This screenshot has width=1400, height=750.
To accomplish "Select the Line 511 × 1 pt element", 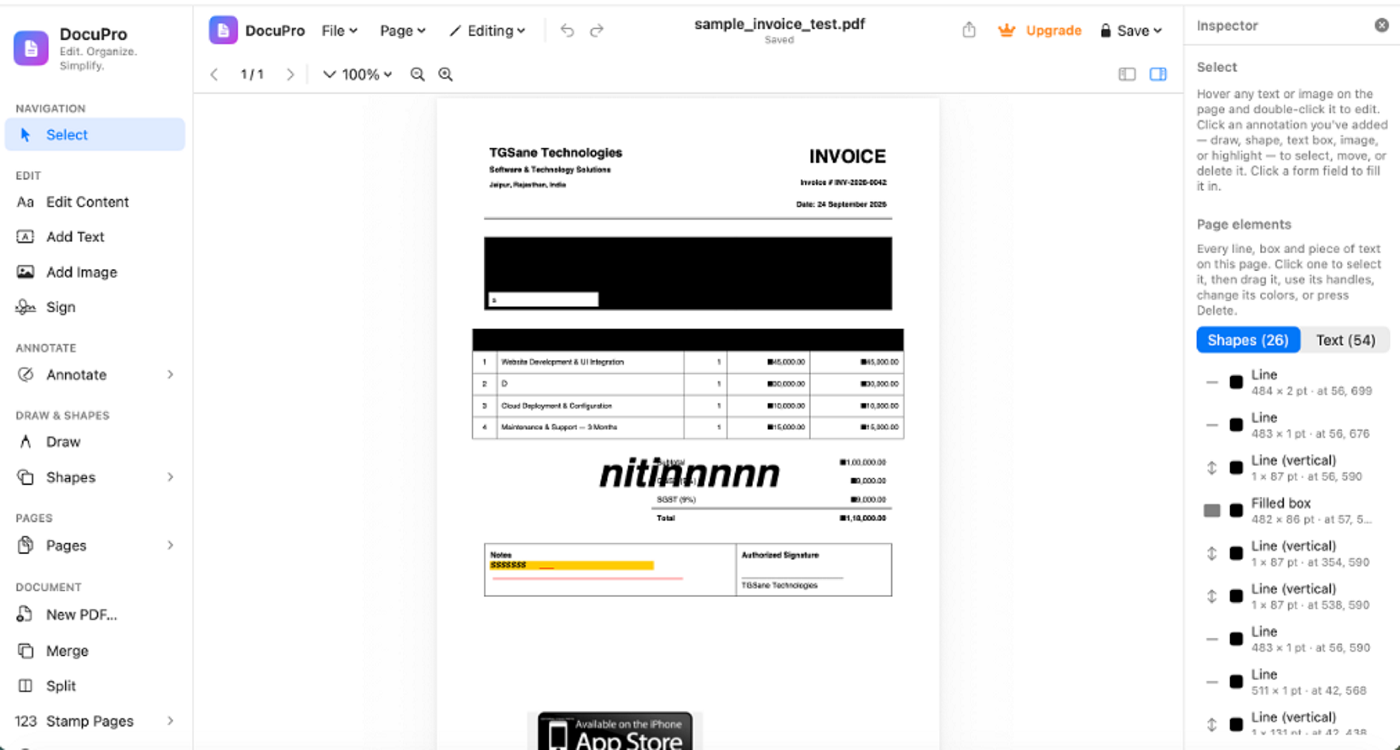I will tap(1293, 682).
